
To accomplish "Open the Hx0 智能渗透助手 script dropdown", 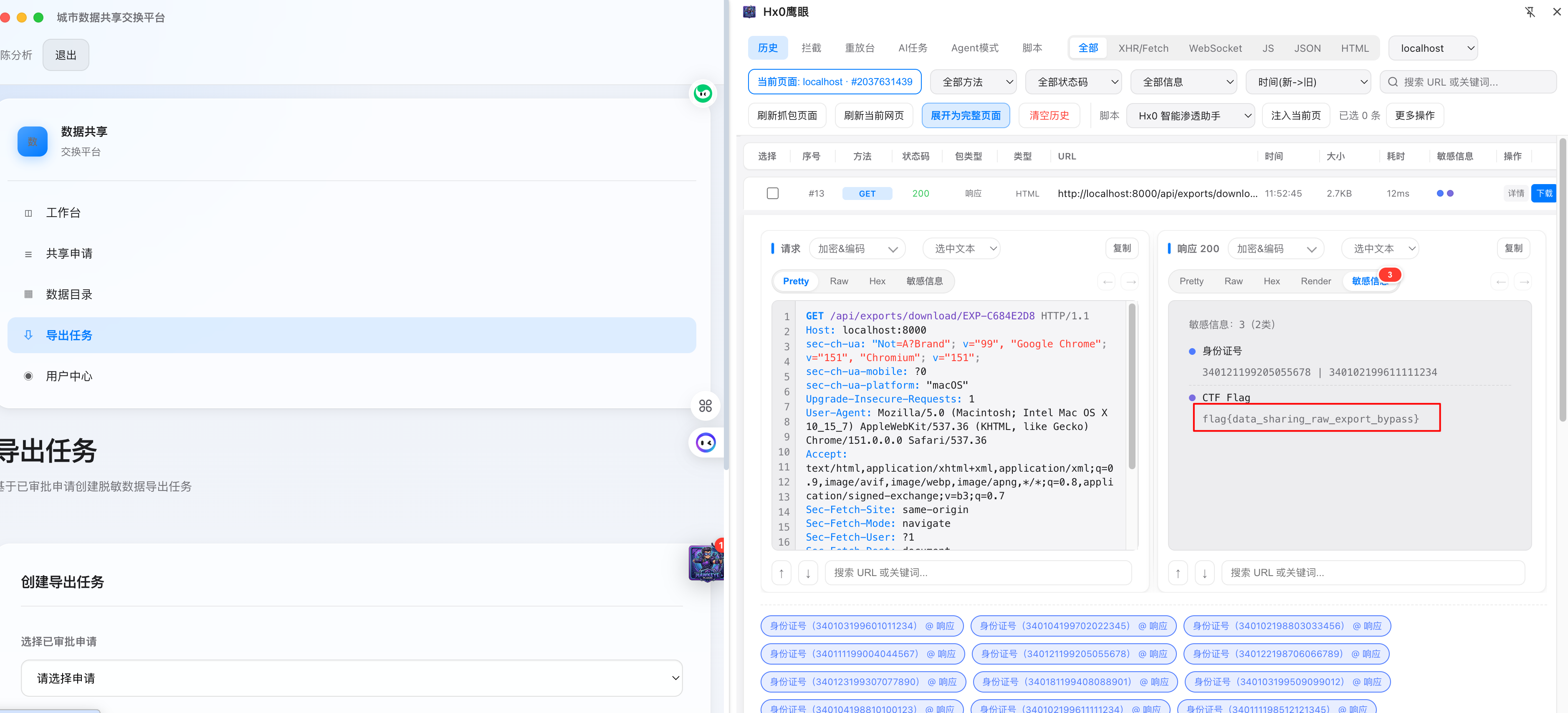I will click(x=1190, y=116).
